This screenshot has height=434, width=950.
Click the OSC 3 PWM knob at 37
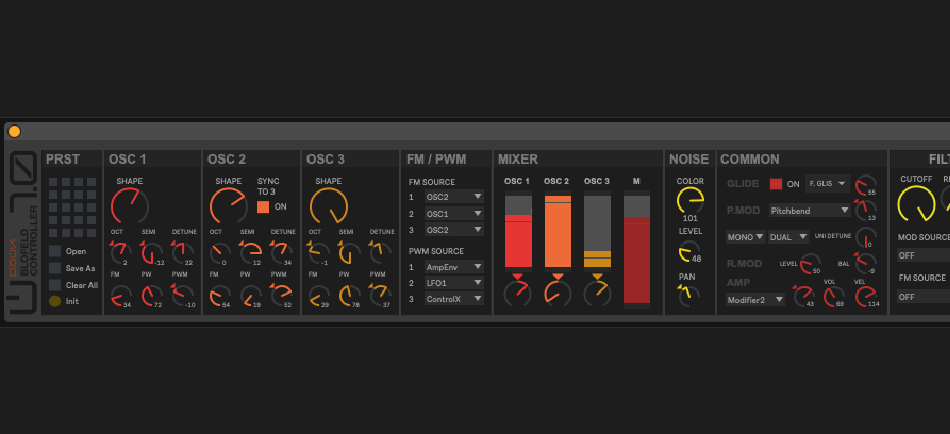(380, 295)
